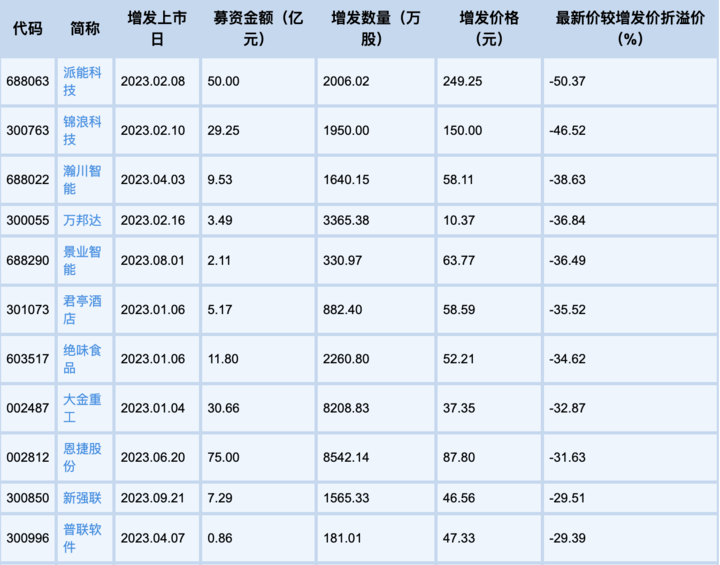
Task: Click the 增发数量(万股) column header
Action: pyautogui.click(x=376, y=28)
